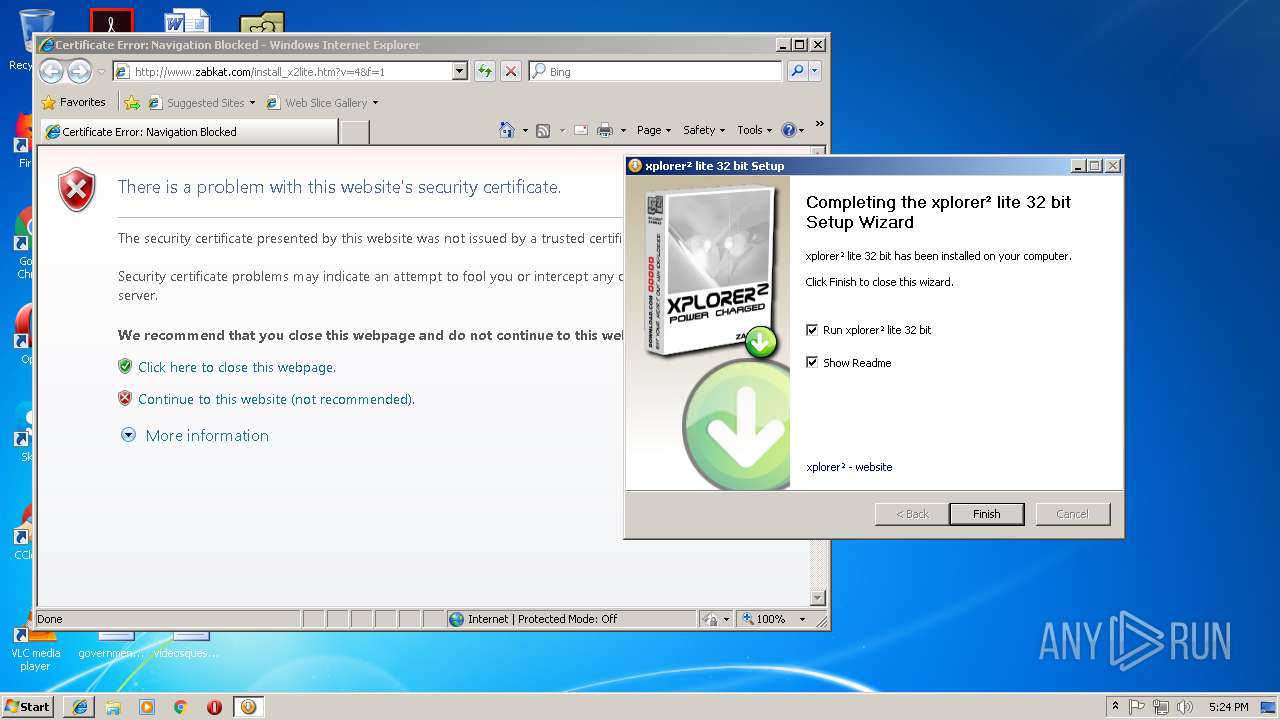
Task: Expand More information section
Action: point(195,436)
